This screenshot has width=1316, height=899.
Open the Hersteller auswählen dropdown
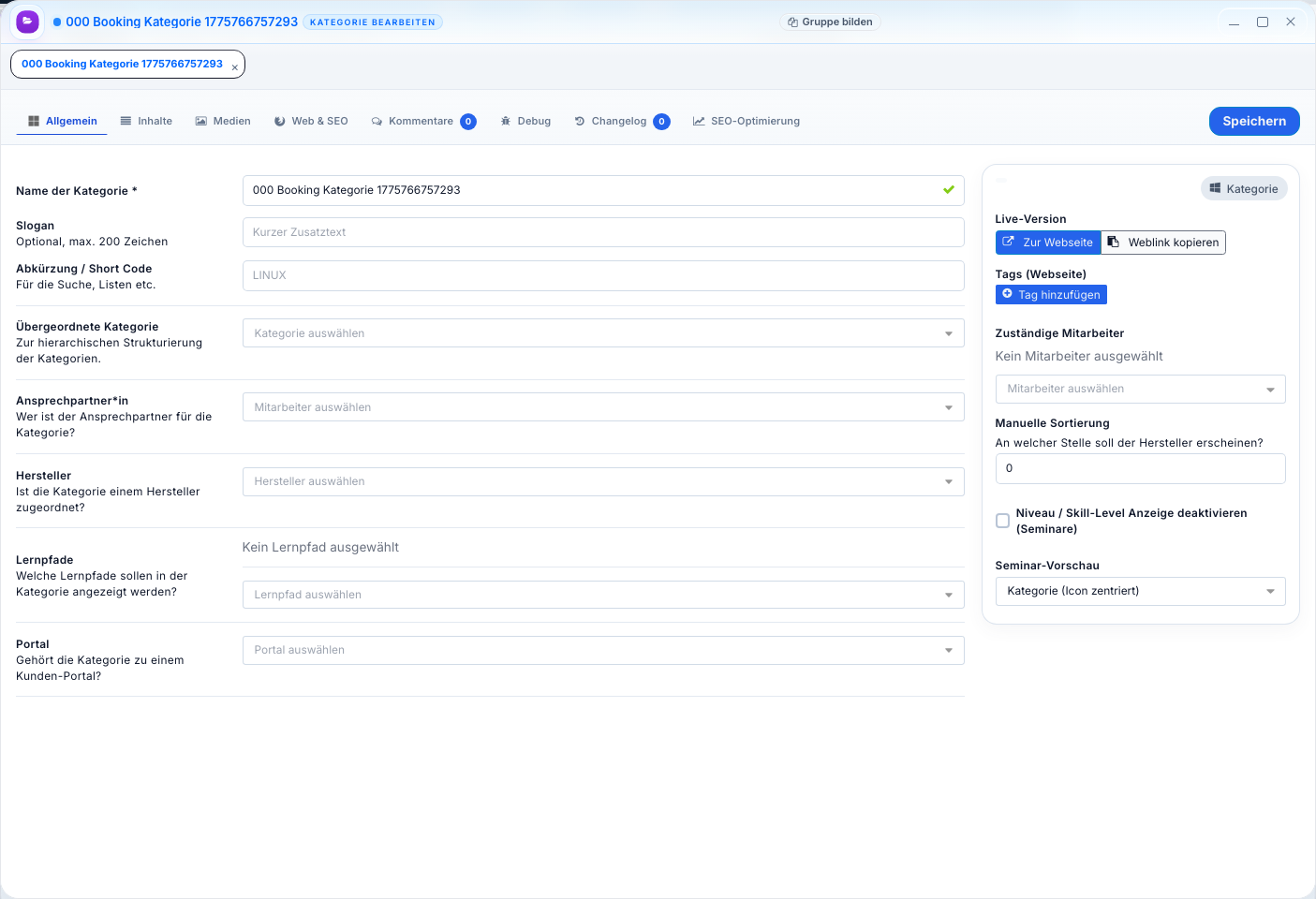click(x=602, y=481)
